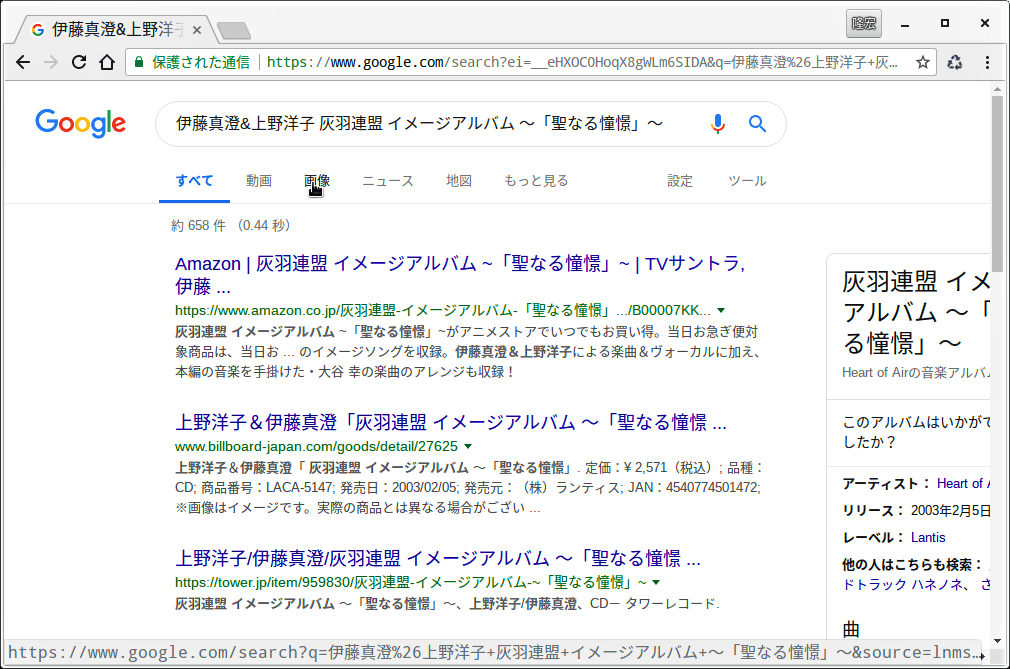Screen dimensions: 1010x669
Task: Click the address bar URL
Action: [x=582, y=62]
